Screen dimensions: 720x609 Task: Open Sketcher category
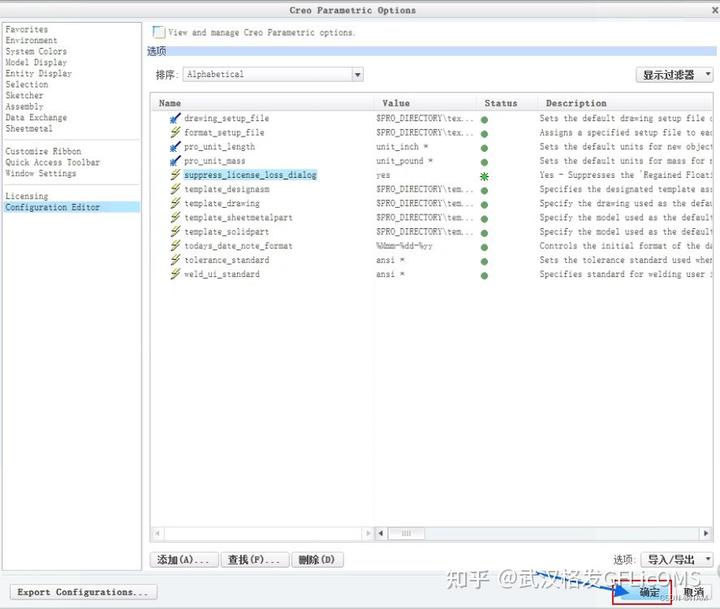(x=24, y=96)
